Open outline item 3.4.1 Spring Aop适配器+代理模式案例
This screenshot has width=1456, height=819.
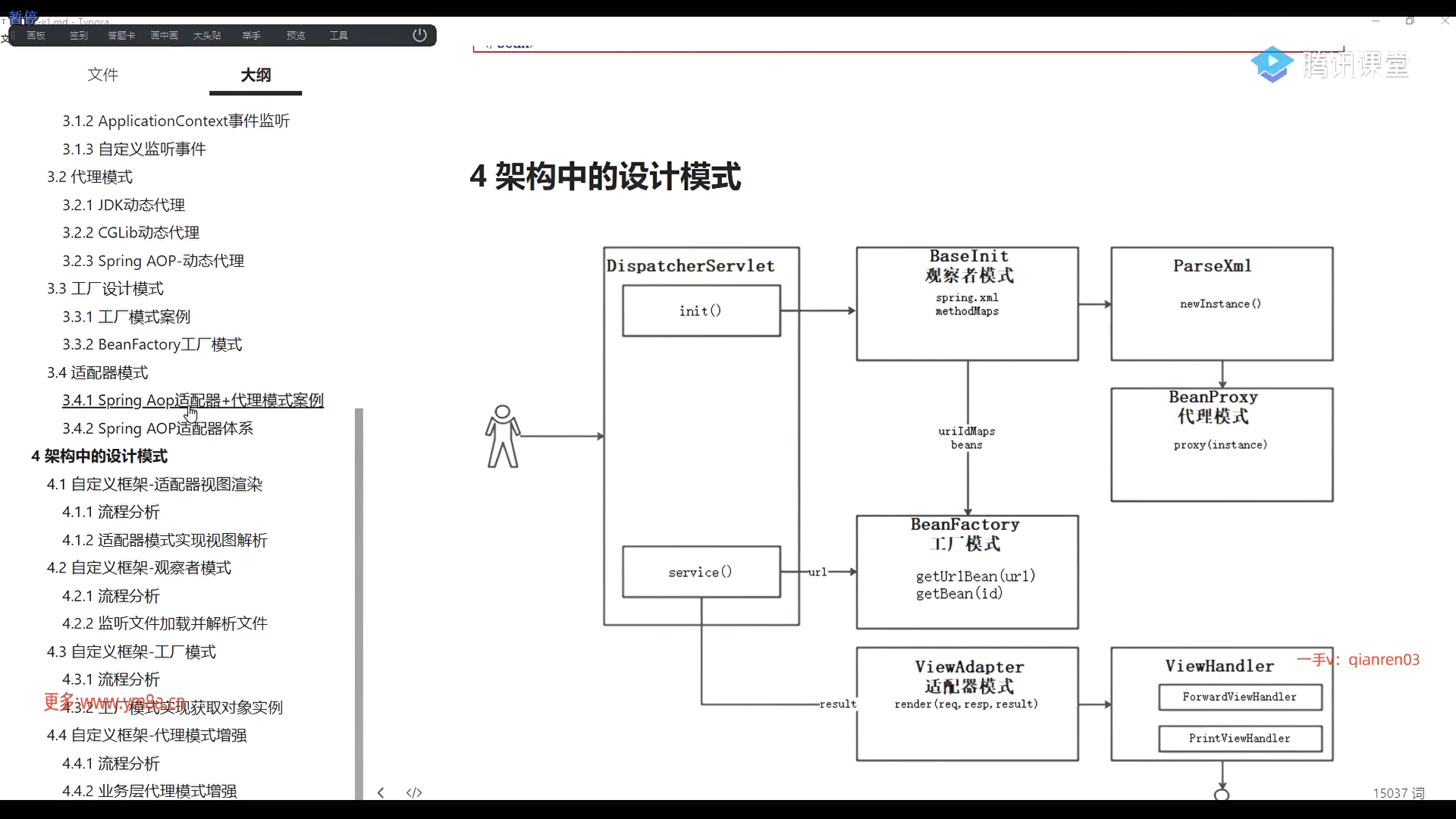[193, 400]
